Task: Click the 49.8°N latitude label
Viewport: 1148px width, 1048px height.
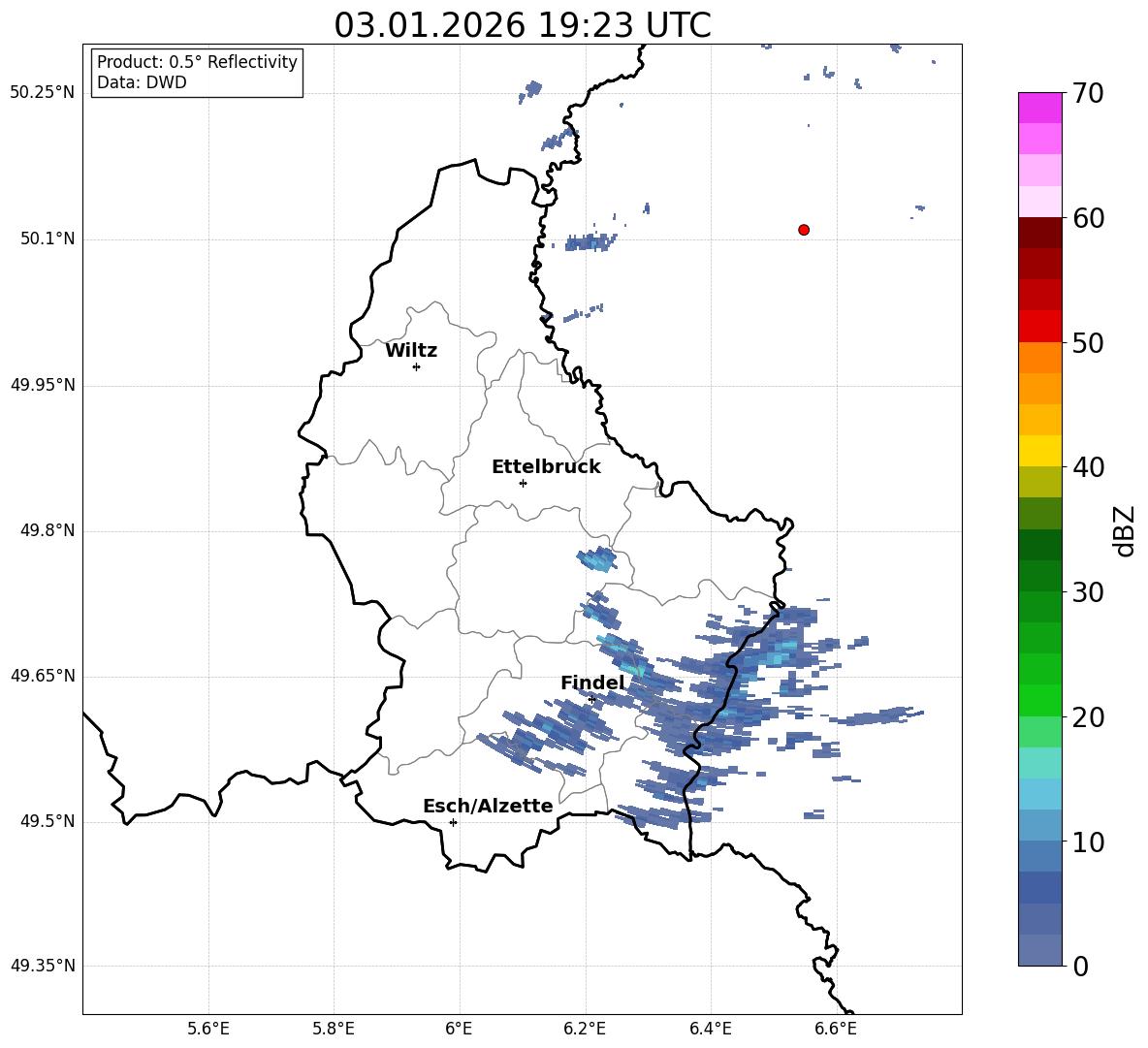Action: coord(47,530)
